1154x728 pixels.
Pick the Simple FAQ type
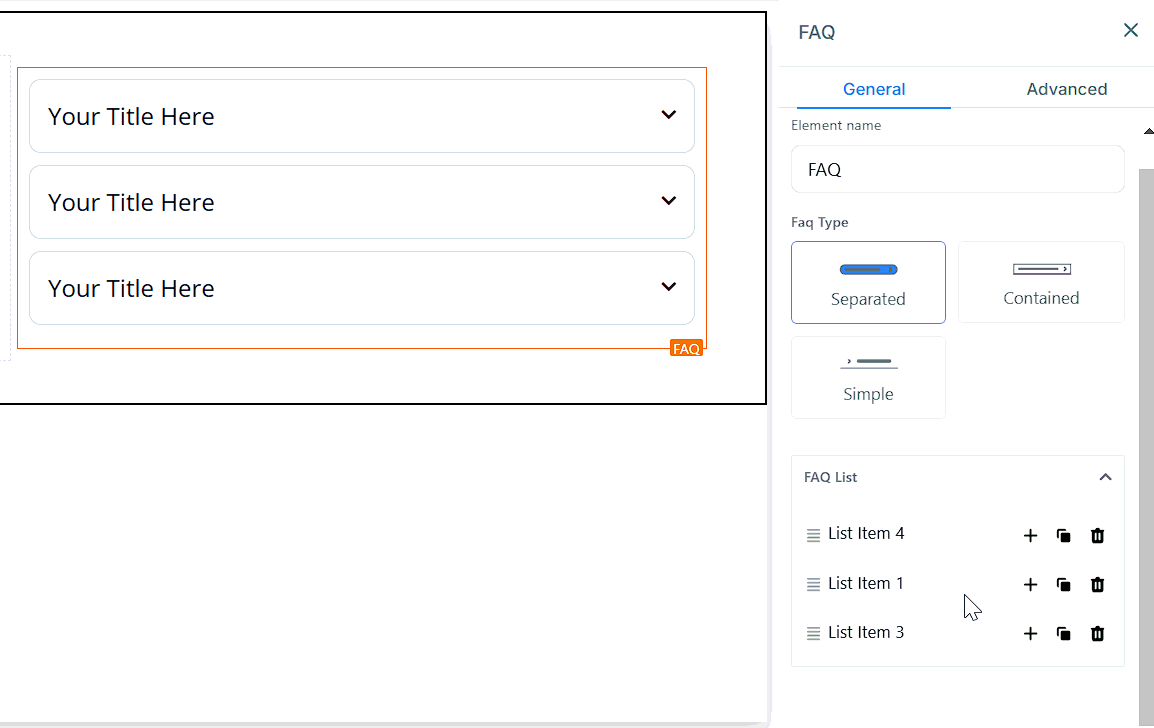click(x=868, y=377)
